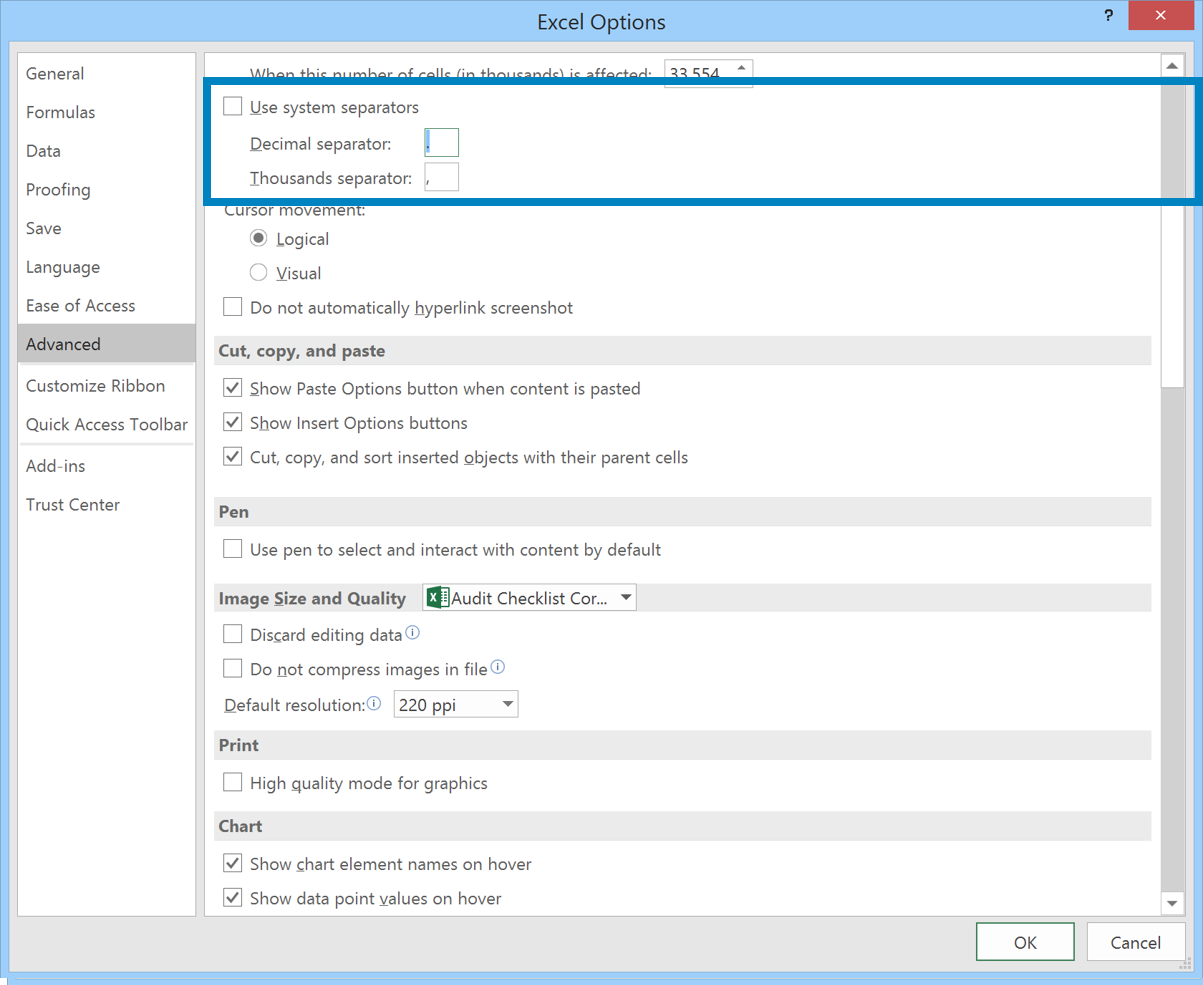The height and width of the screenshot is (985, 1203).
Task: Open the Trust Center category
Action: tap(106, 504)
